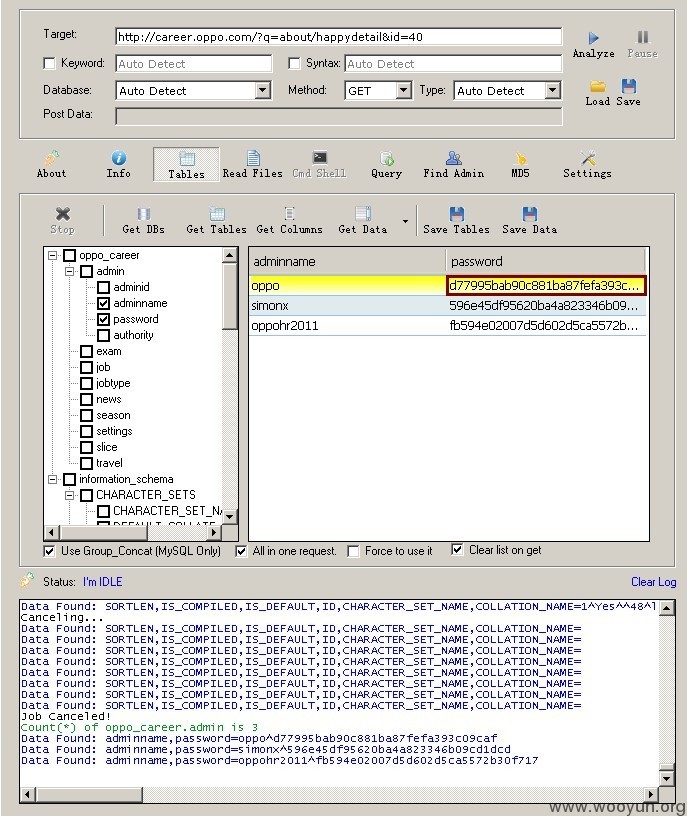Click the adminname column header
The height and width of the screenshot is (816, 687).
pos(347,261)
